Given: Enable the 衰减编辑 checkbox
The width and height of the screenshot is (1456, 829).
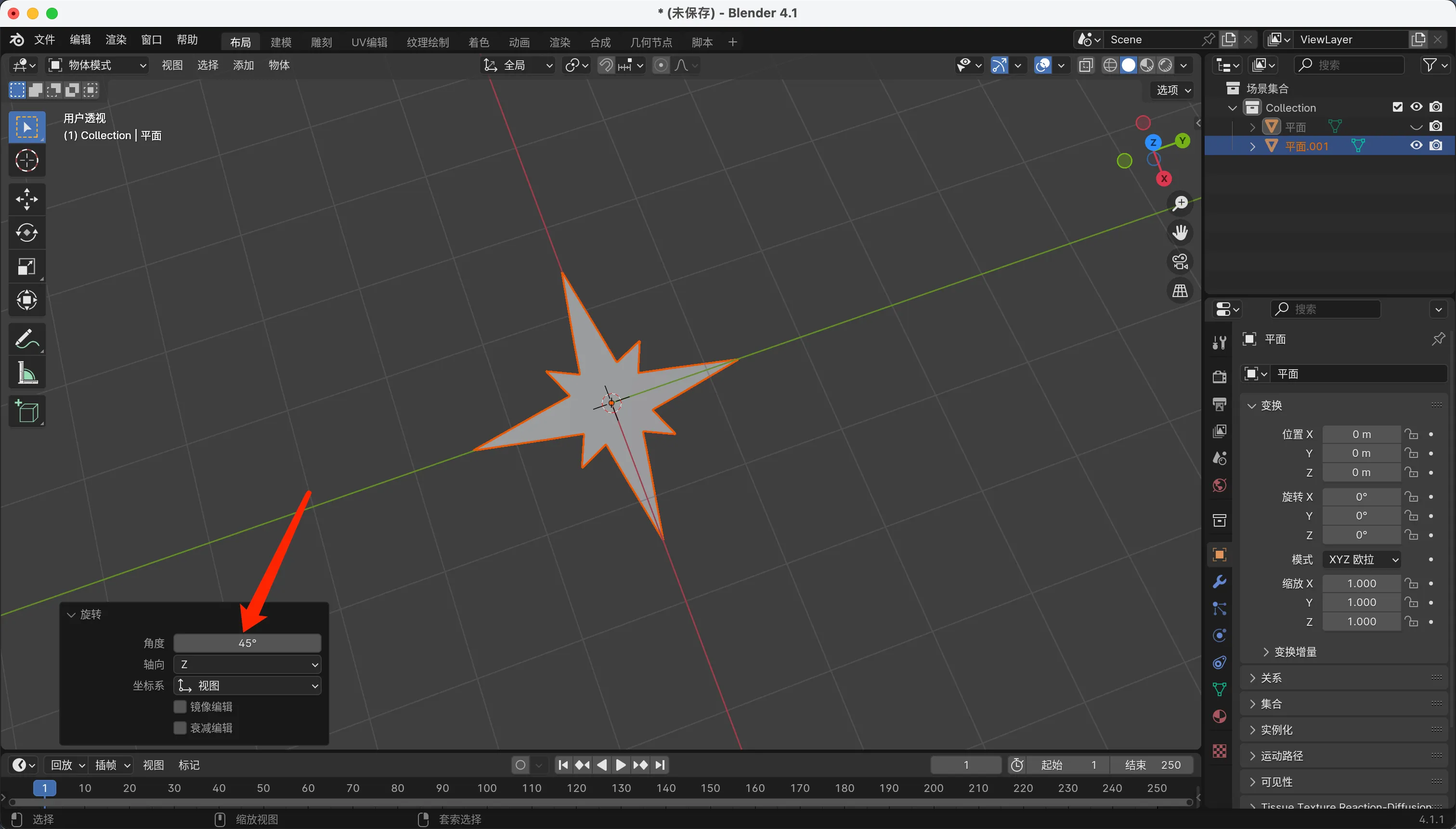Looking at the screenshot, I should [180, 727].
